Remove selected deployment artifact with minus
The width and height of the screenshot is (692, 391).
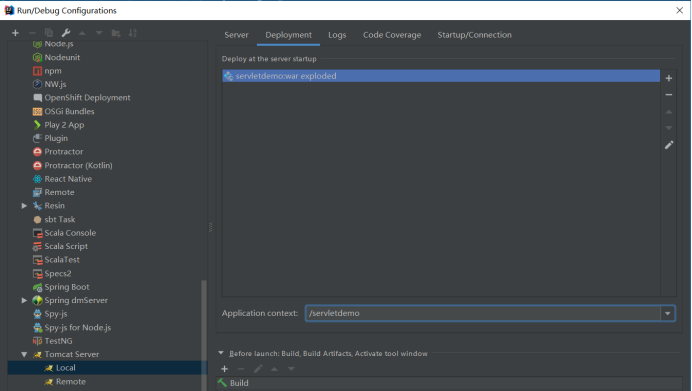pyautogui.click(x=669, y=95)
